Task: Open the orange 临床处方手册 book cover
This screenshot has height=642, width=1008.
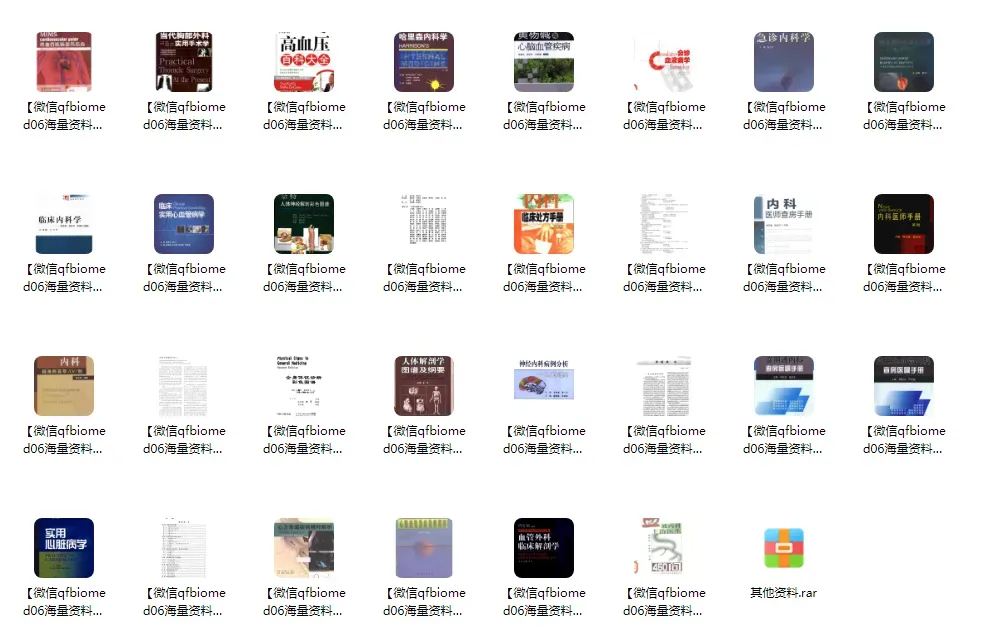Action: pos(544,224)
